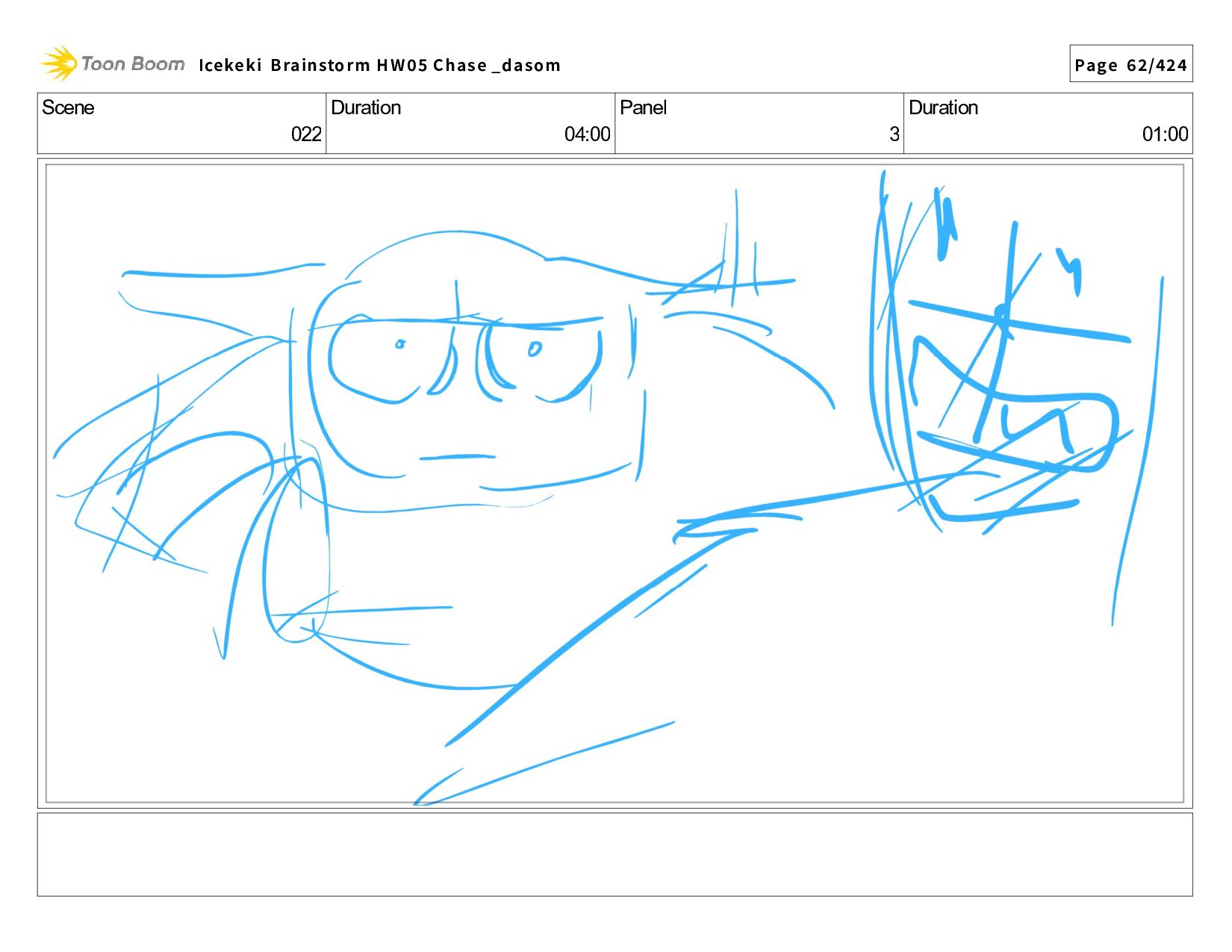1232x952 pixels.
Task: Select the title text 'Icekeki Brainstorm HW05 Chase _dasom'
Action: (379, 66)
